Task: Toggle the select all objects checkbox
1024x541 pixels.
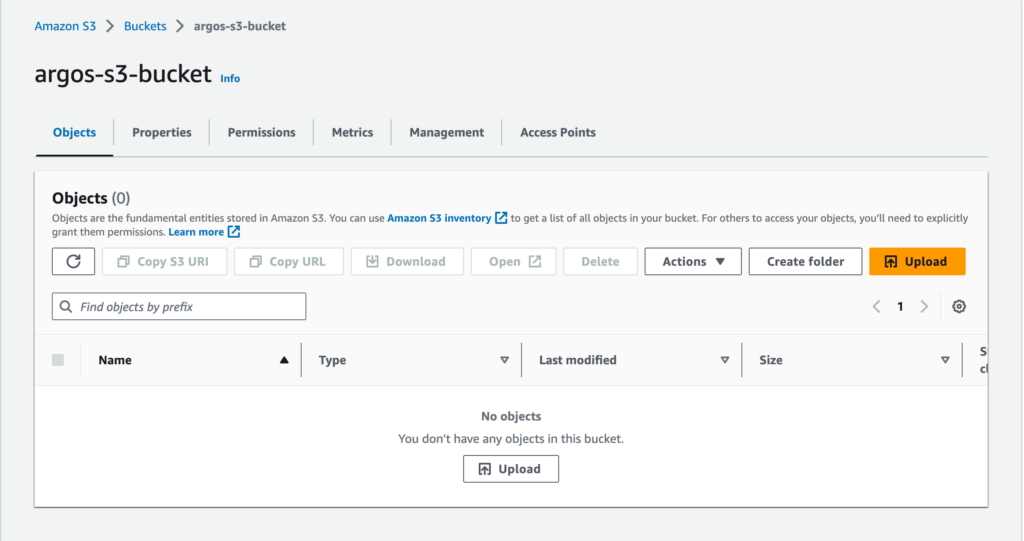Action: [58, 360]
